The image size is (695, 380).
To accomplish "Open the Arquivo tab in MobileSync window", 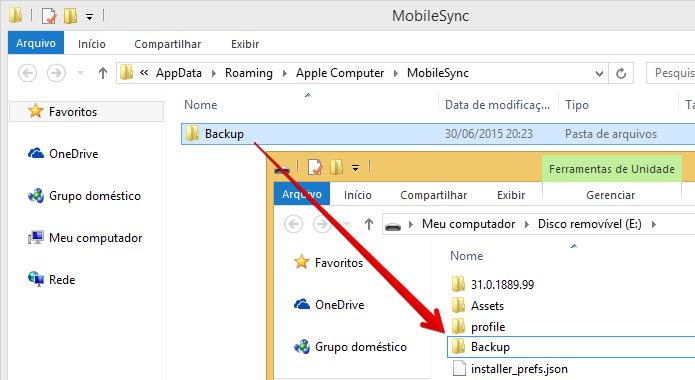I will click(36, 43).
